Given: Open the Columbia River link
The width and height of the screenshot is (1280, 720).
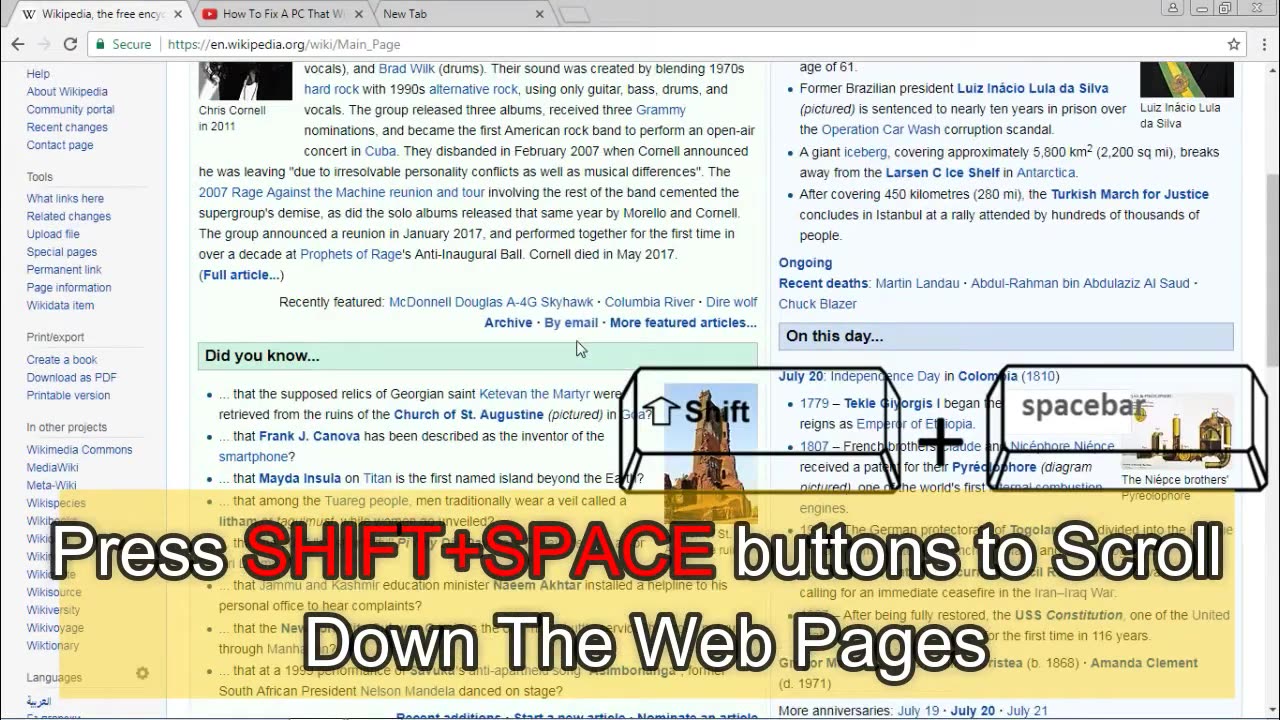Looking at the screenshot, I should click(649, 302).
